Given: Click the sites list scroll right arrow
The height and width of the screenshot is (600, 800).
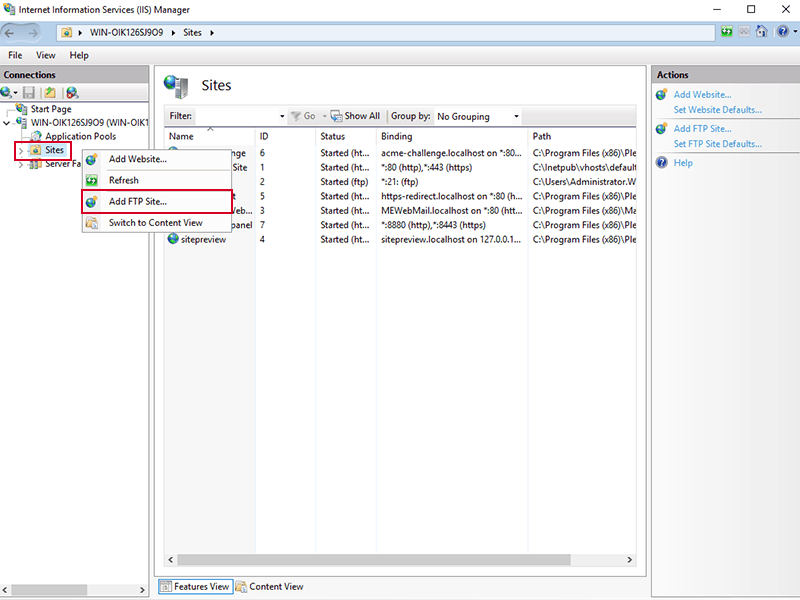Looking at the screenshot, I should (630, 560).
